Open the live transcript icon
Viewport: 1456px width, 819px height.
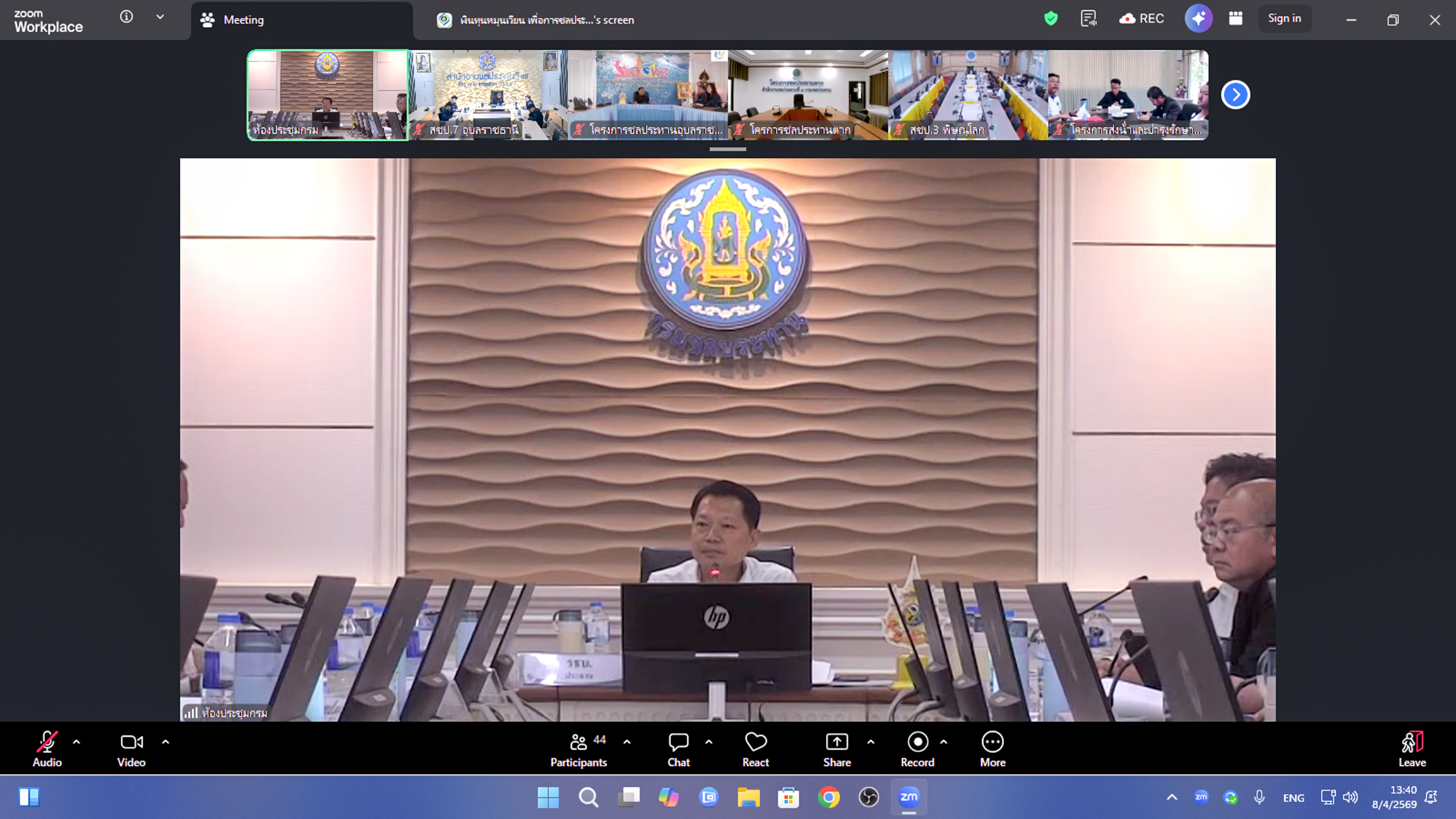1088,19
